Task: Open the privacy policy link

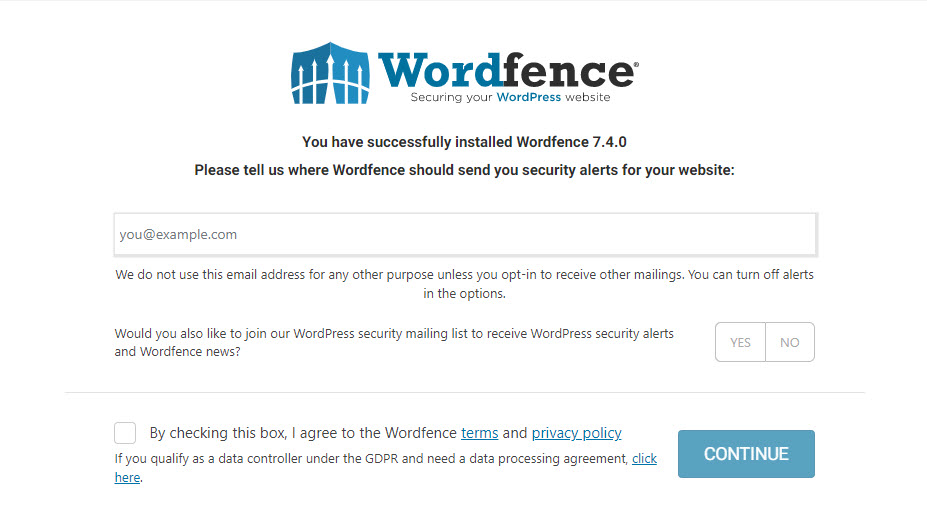Action: (x=576, y=433)
